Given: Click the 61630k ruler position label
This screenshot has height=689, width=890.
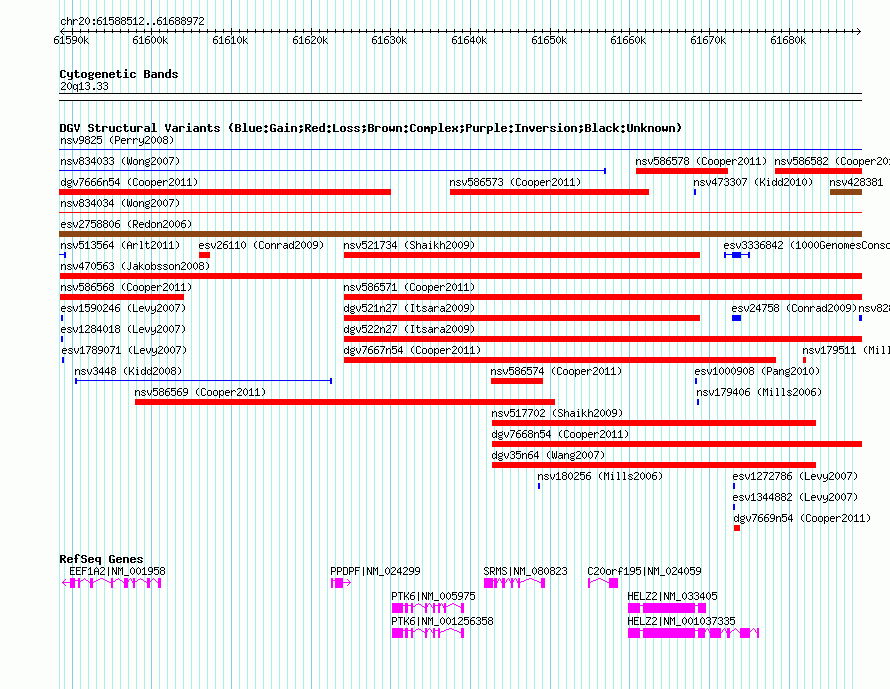Looking at the screenshot, I should tap(389, 40).
